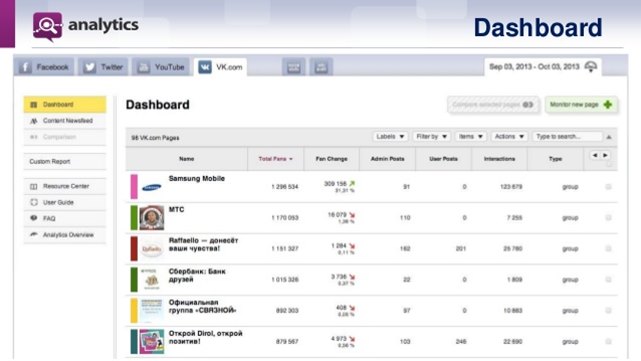Screen dimensions: 641x361
Task: Sort by User Posts column
Action: click(444, 159)
